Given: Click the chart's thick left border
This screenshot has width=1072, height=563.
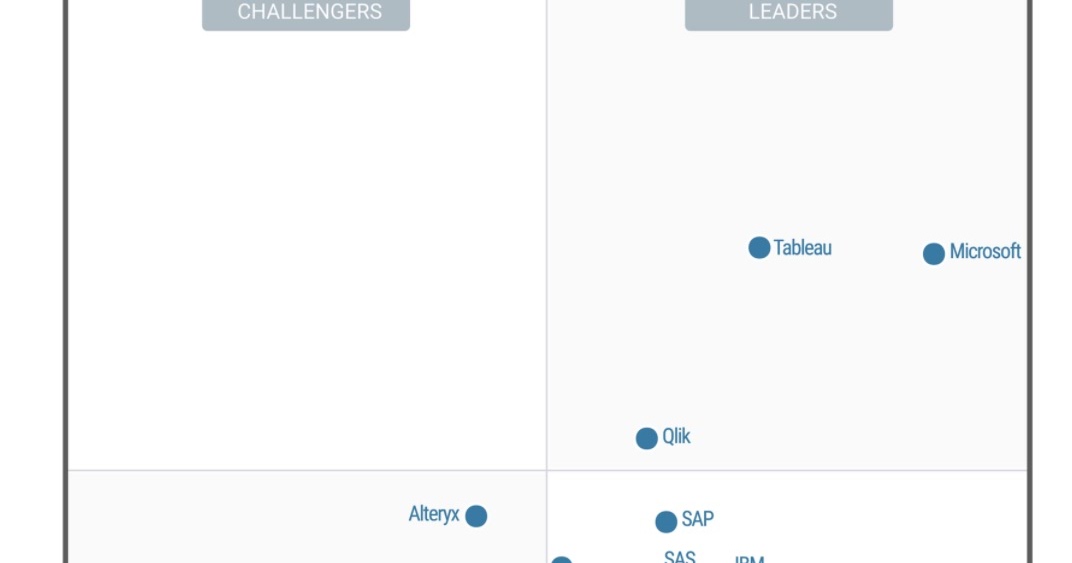Looking at the screenshot, I should (x=66, y=281).
